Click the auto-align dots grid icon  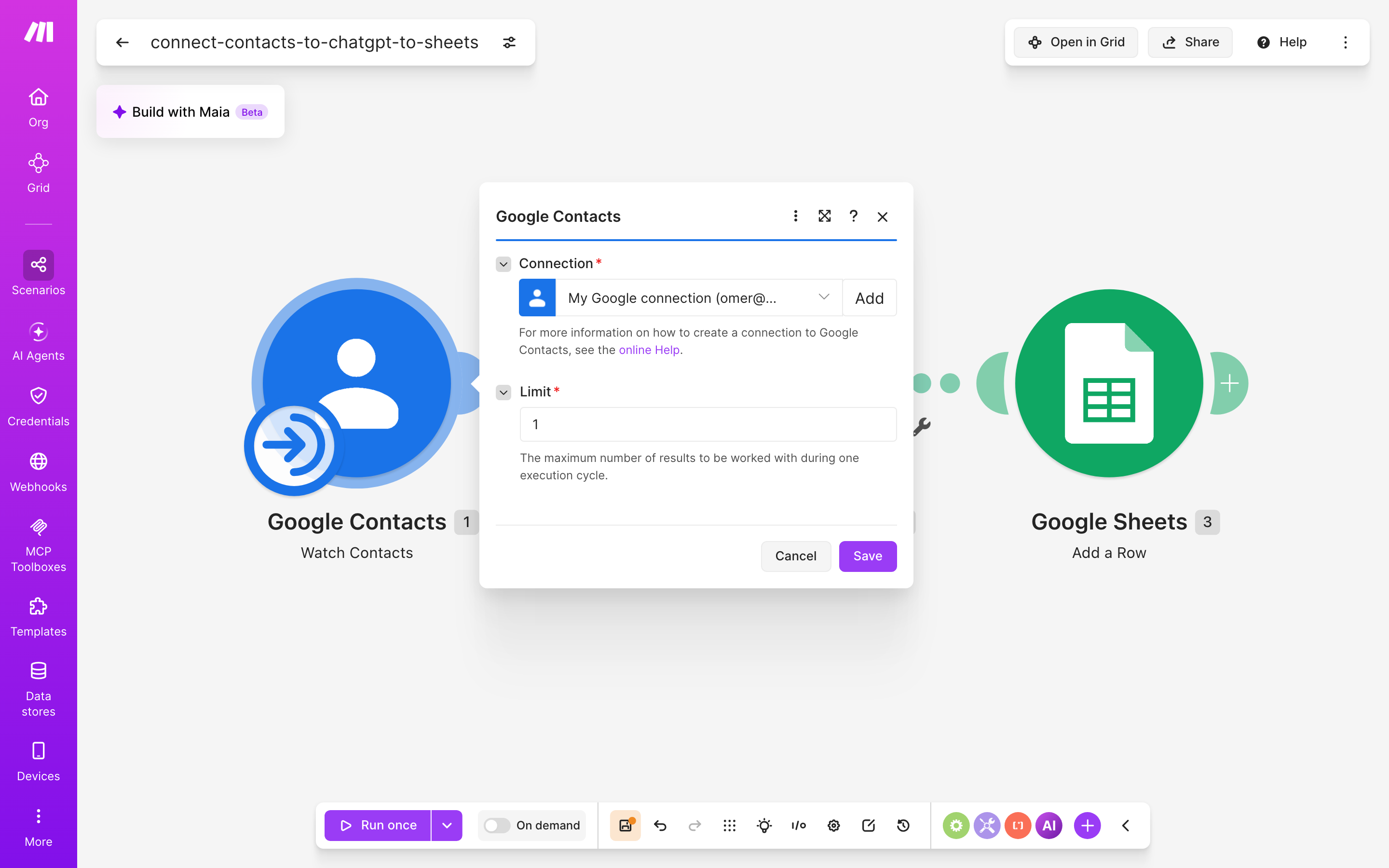[730, 825]
